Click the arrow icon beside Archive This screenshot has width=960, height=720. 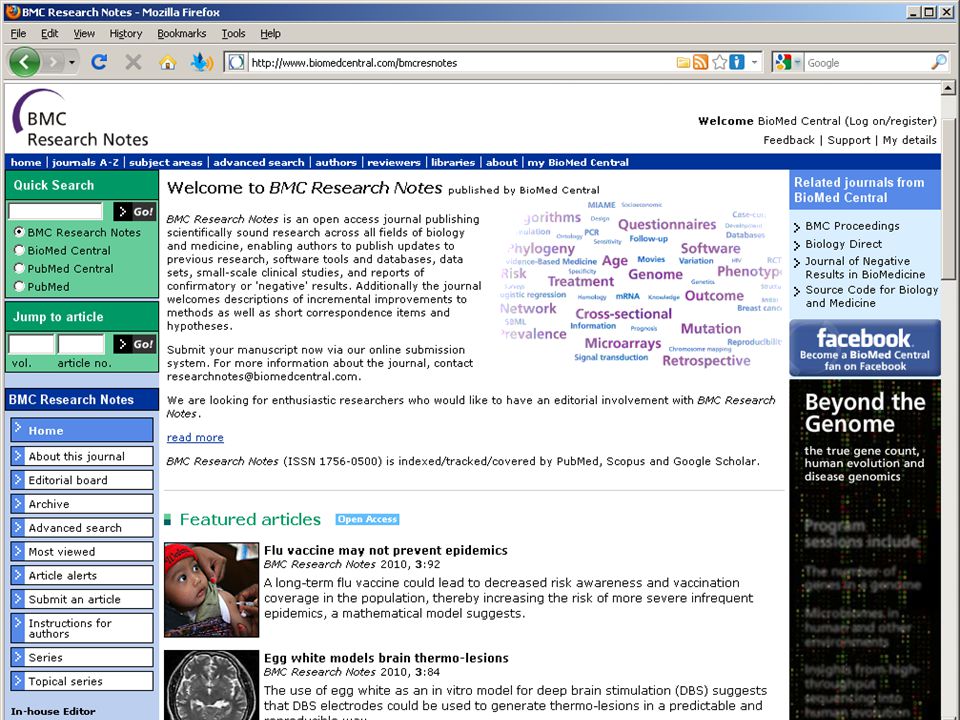tap(18, 503)
